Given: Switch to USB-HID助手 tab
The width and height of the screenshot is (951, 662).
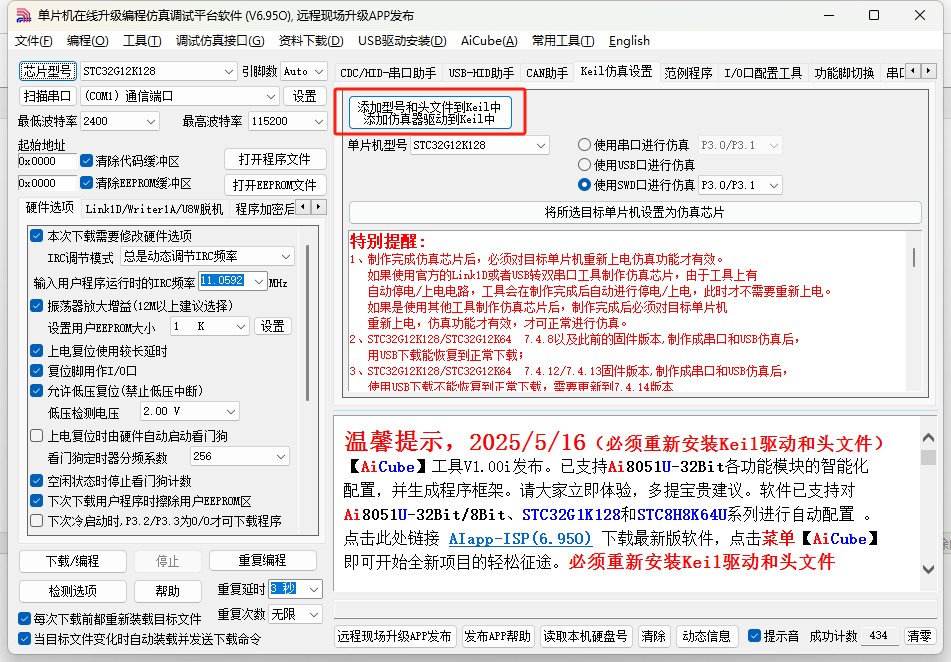Looking at the screenshot, I should (x=481, y=73).
